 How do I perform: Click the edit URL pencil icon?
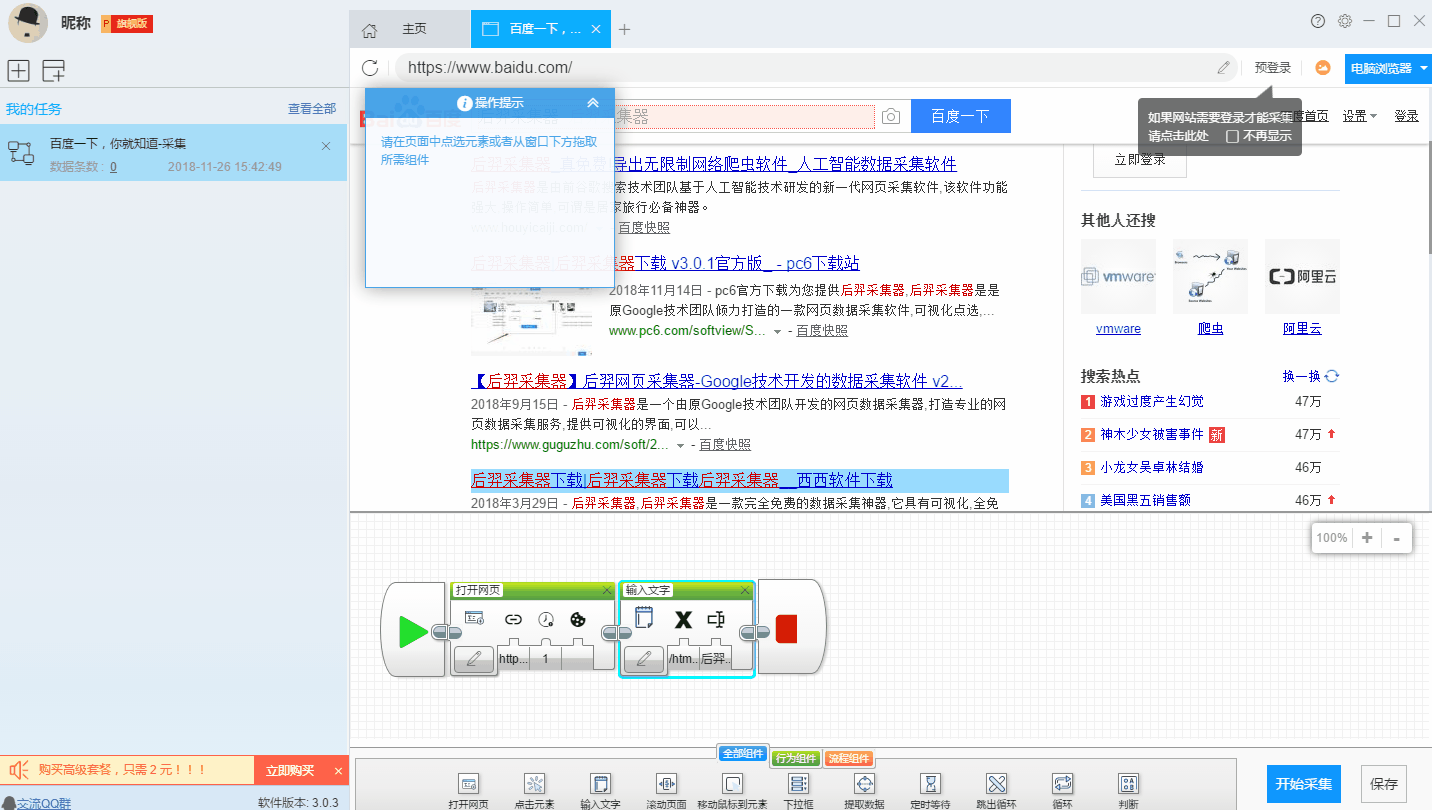click(x=1224, y=68)
